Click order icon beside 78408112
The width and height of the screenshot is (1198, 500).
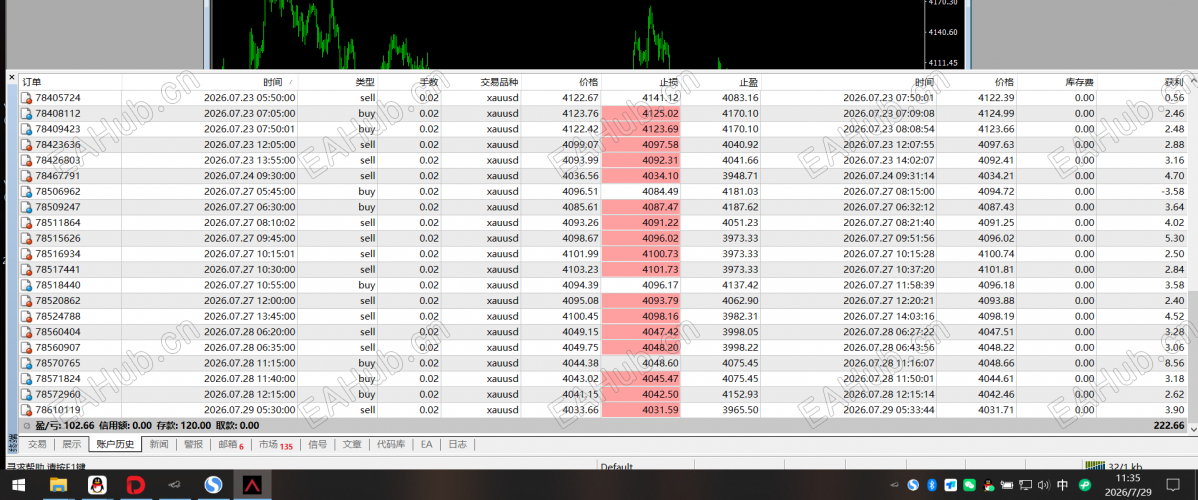pyautogui.click(x=26, y=114)
